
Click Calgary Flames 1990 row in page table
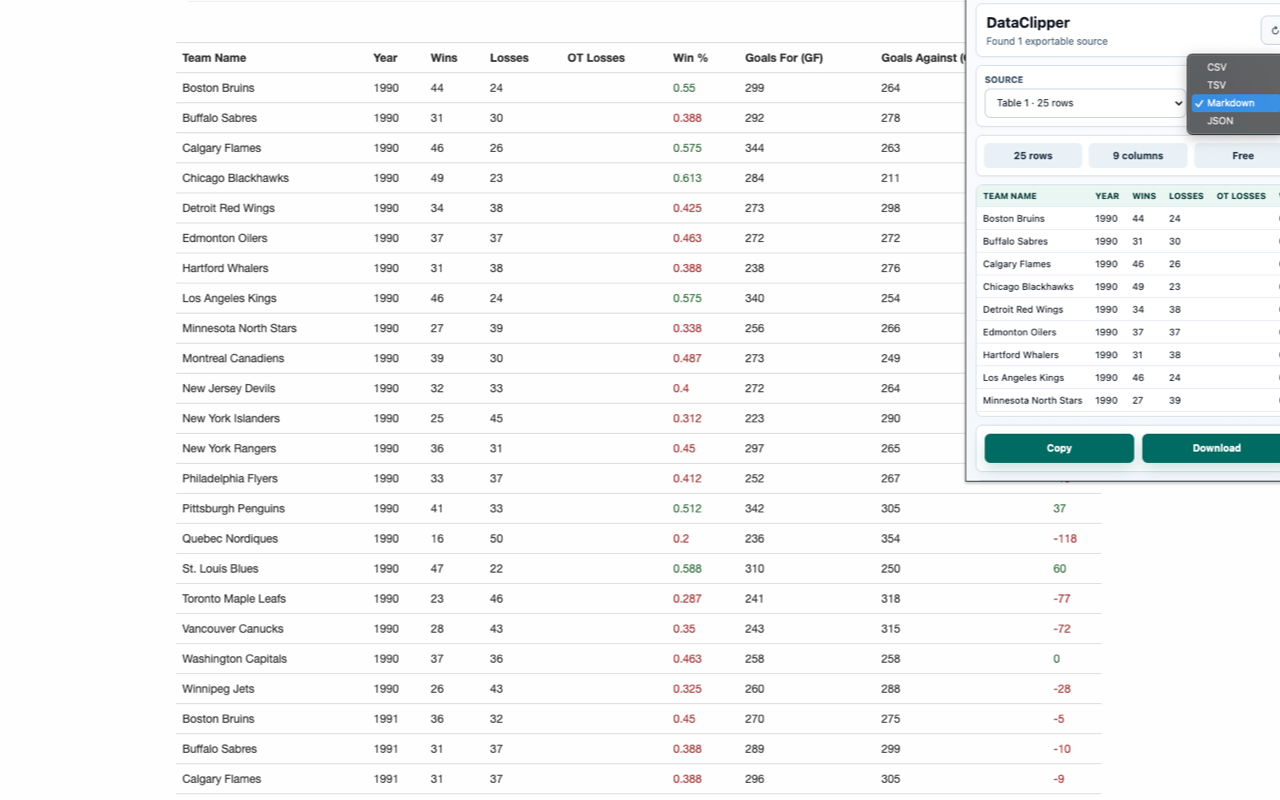[x=570, y=148]
